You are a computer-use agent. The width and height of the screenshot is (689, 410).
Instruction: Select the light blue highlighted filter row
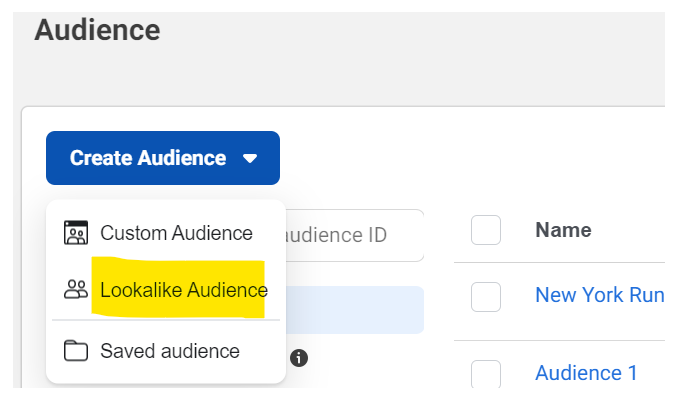354,310
